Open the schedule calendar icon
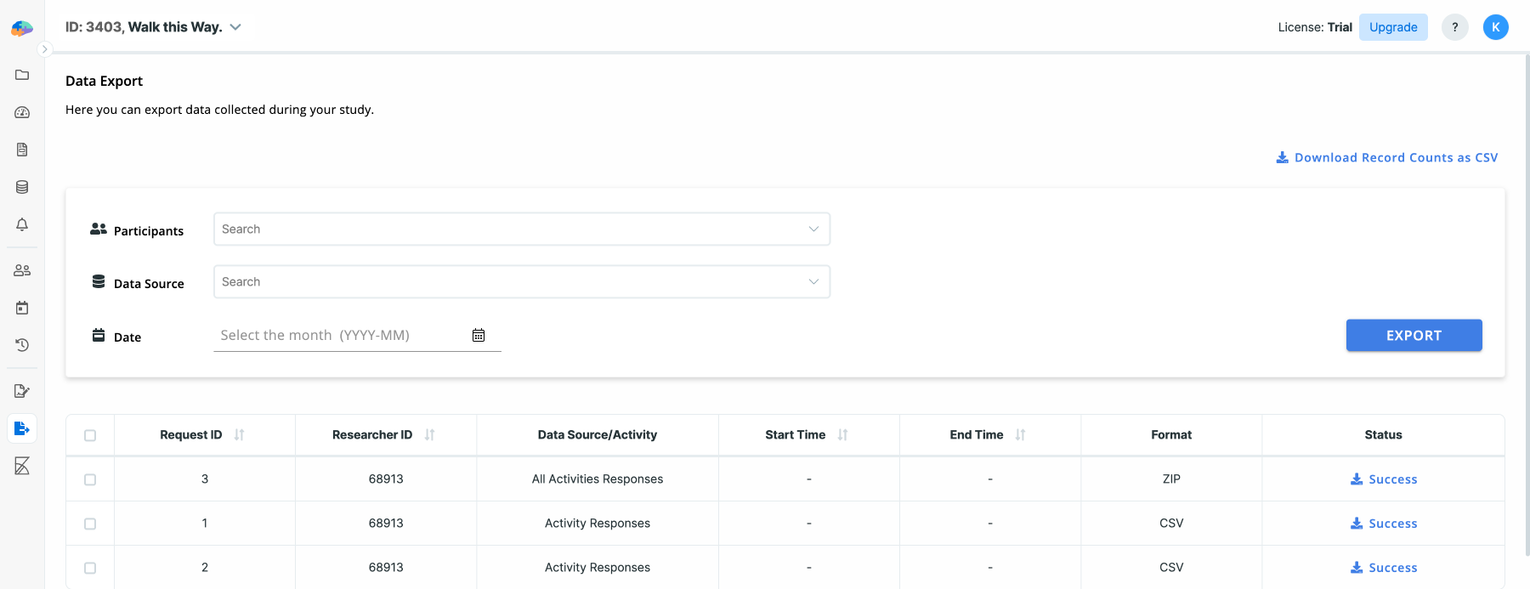 22,307
